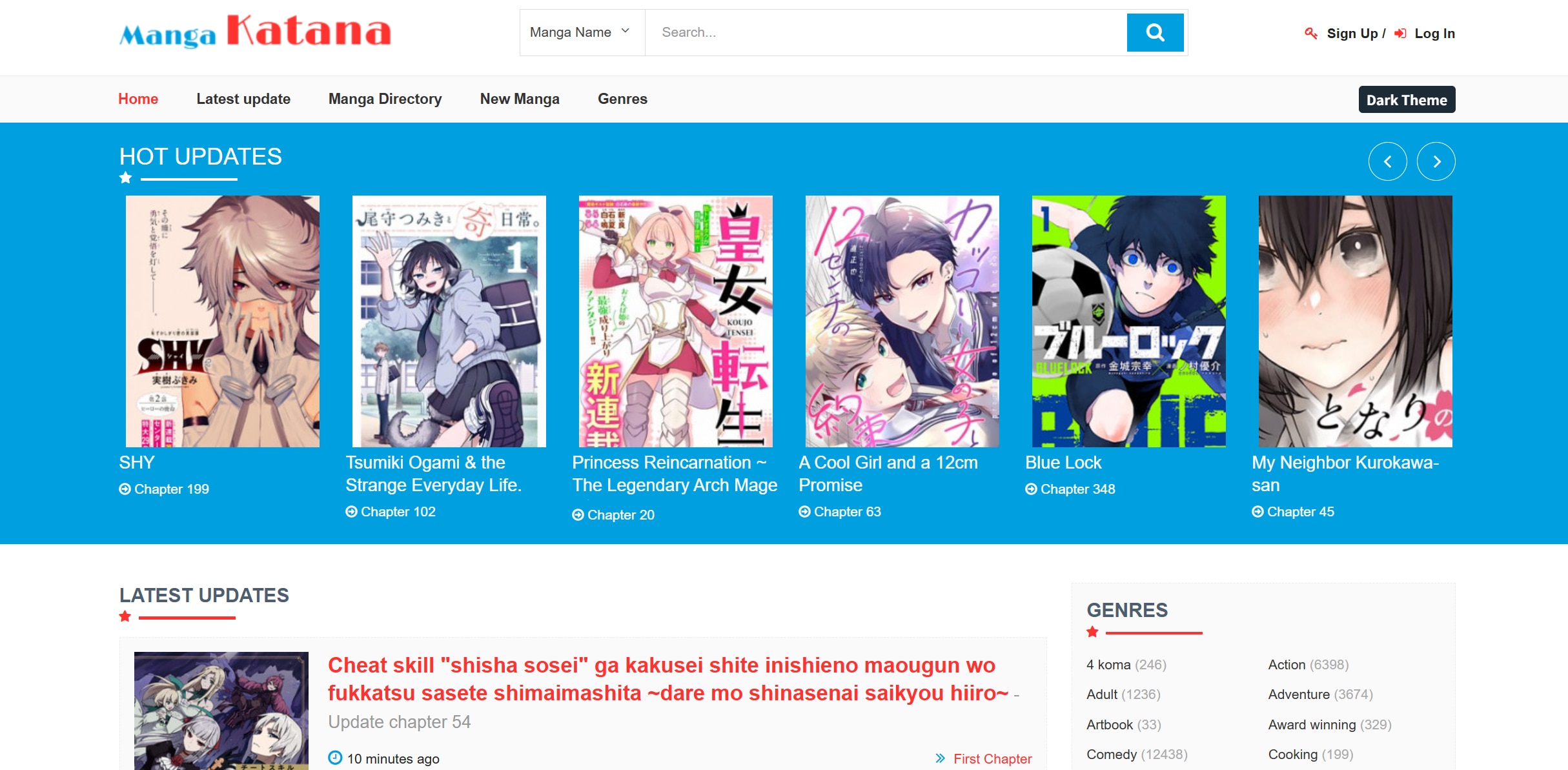Click the SHY cover thumbnail

(x=223, y=321)
